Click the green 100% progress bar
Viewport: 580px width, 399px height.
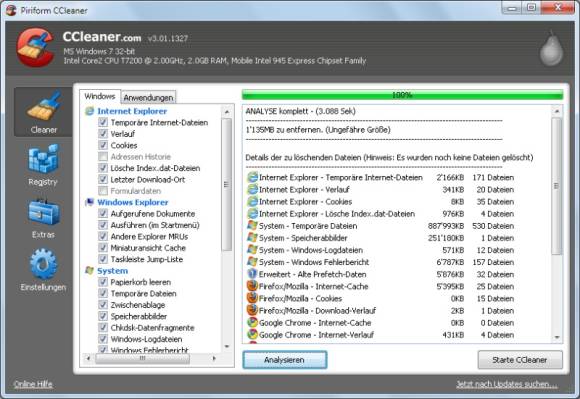402,95
